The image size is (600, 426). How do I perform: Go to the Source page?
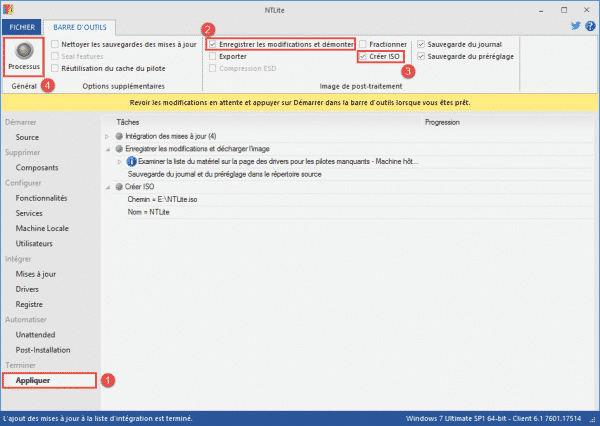(x=27, y=137)
